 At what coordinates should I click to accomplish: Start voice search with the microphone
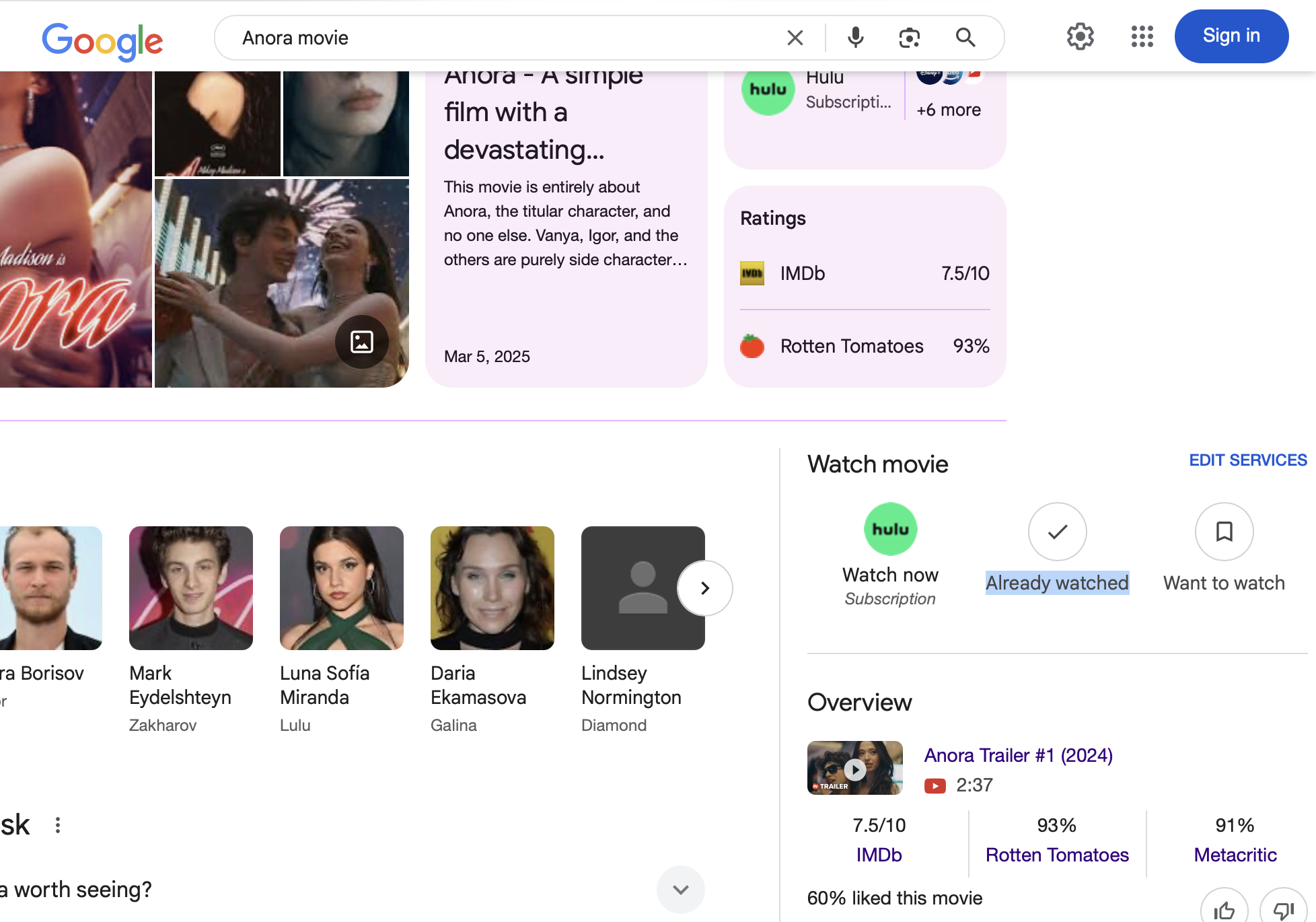(x=855, y=38)
